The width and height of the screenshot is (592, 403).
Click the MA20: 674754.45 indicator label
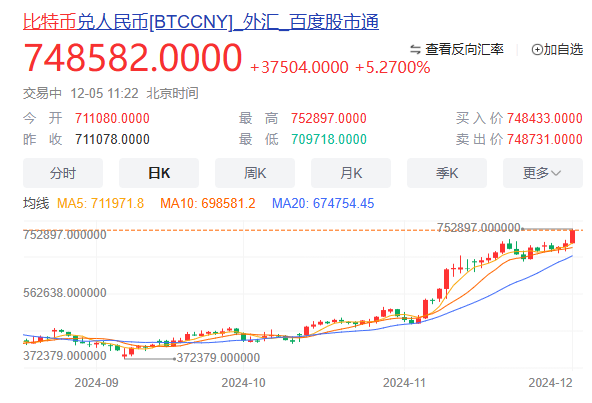tap(323, 204)
